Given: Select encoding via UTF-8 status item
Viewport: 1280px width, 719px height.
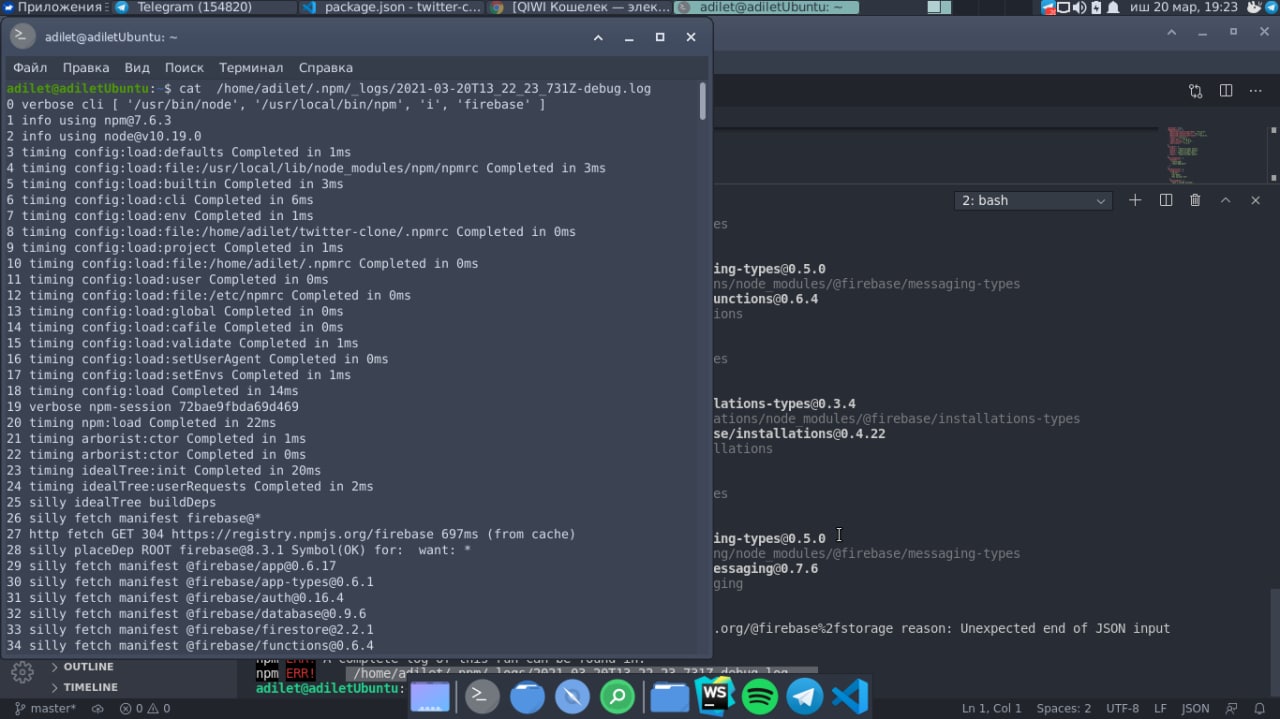Looking at the screenshot, I should [1122, 708].
